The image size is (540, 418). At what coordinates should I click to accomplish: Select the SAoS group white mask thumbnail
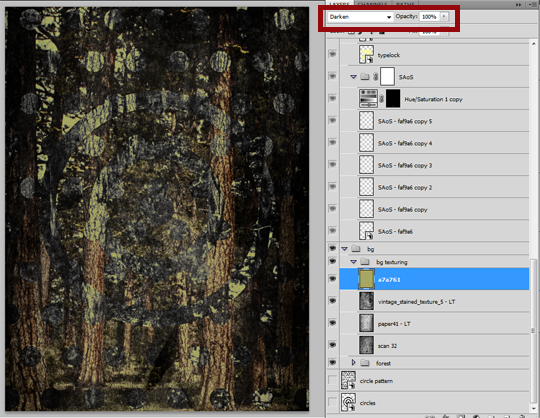click(x=387, y=76)
